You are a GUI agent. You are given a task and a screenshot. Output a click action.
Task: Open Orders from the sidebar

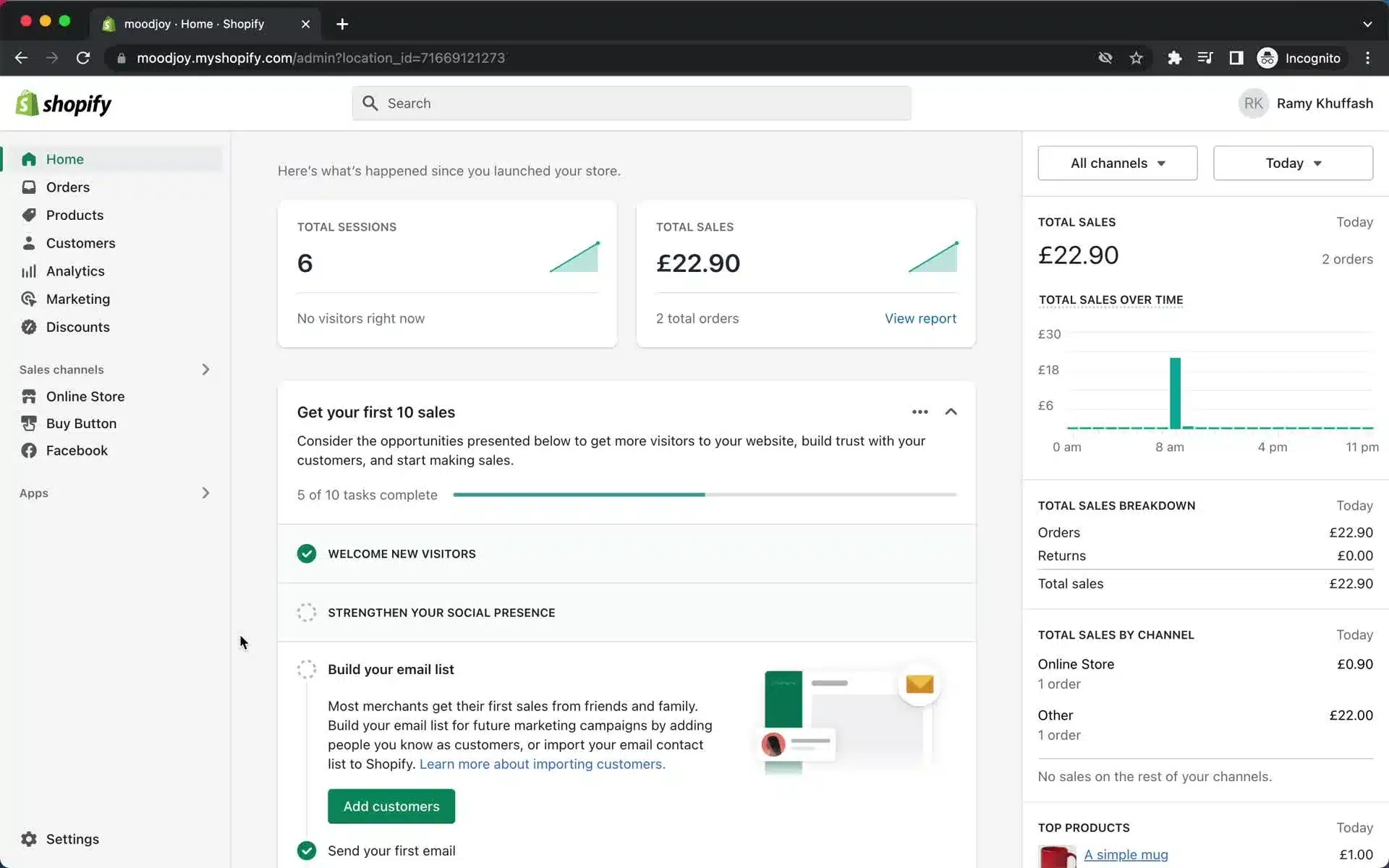tap(29, 187)
